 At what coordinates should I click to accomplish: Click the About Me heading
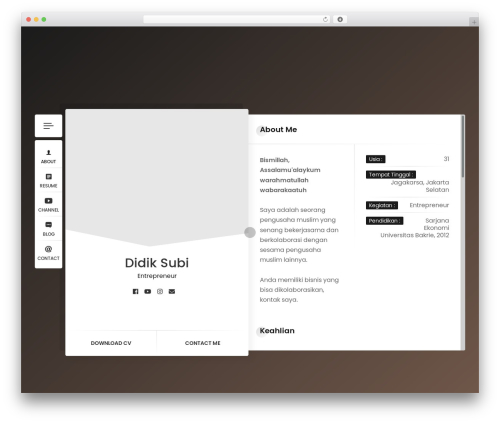278,129
